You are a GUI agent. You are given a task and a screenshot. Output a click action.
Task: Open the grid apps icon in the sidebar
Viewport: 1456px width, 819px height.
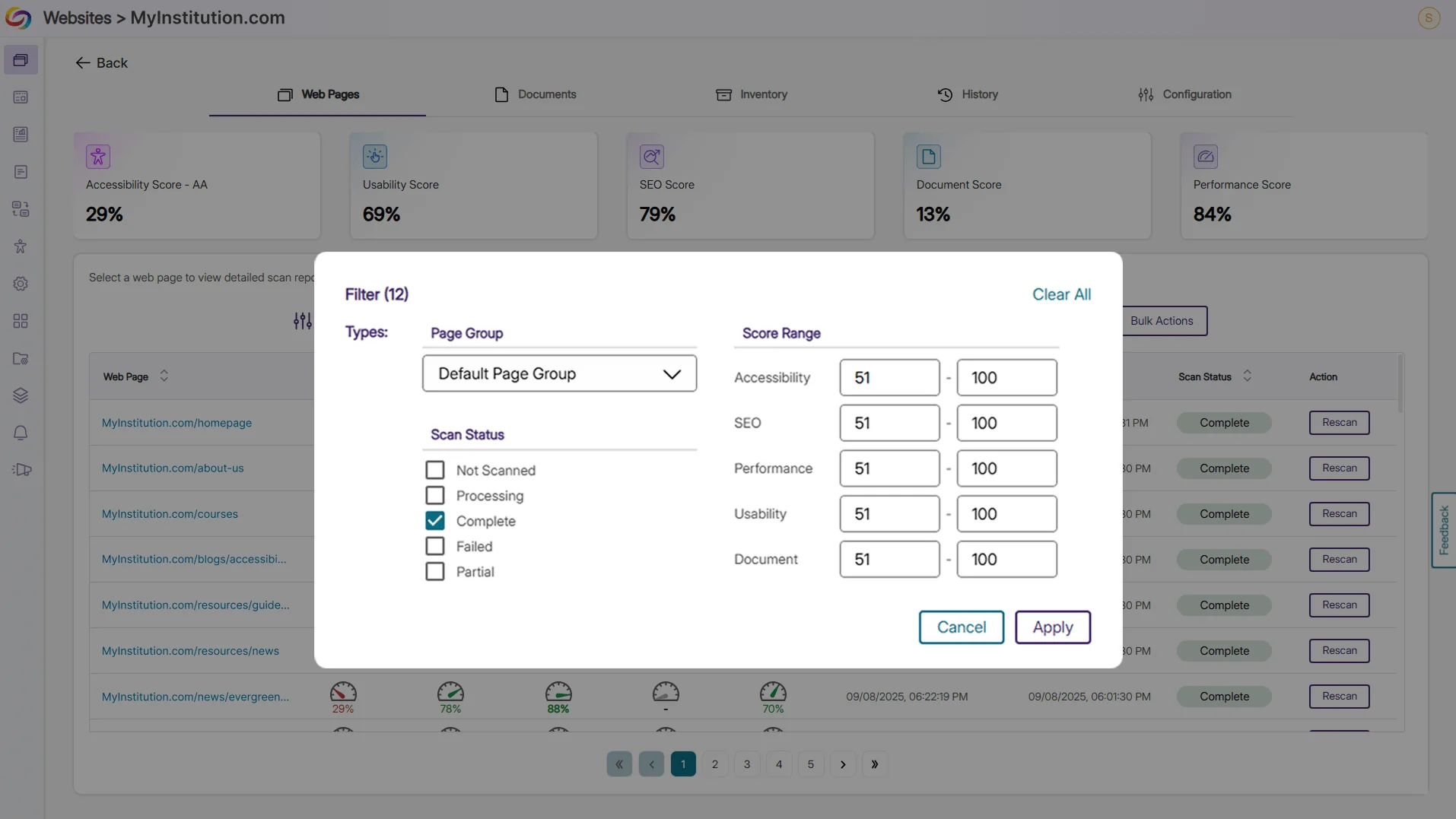pyautogui.click(x=21, y=321)
